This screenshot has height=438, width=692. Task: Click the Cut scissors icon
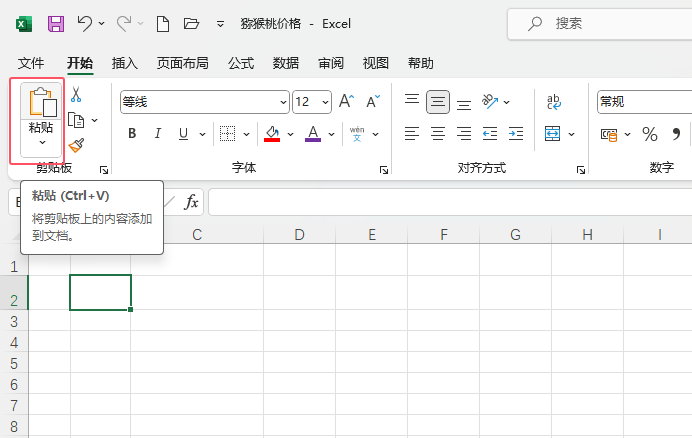76,94
